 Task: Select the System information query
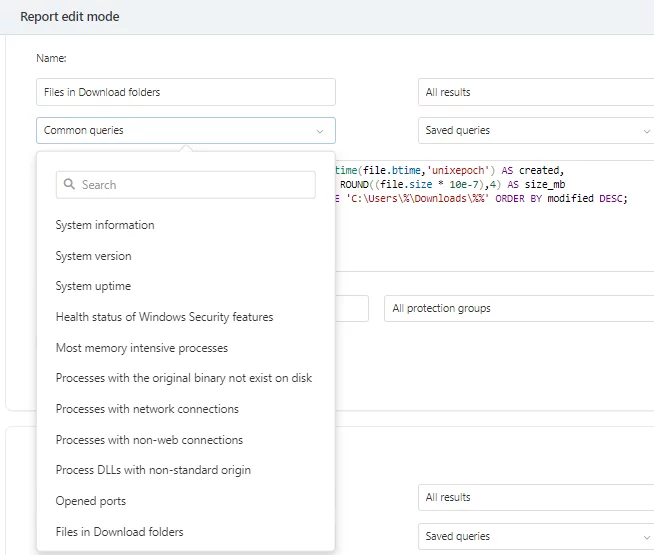[x=105, y=225]
